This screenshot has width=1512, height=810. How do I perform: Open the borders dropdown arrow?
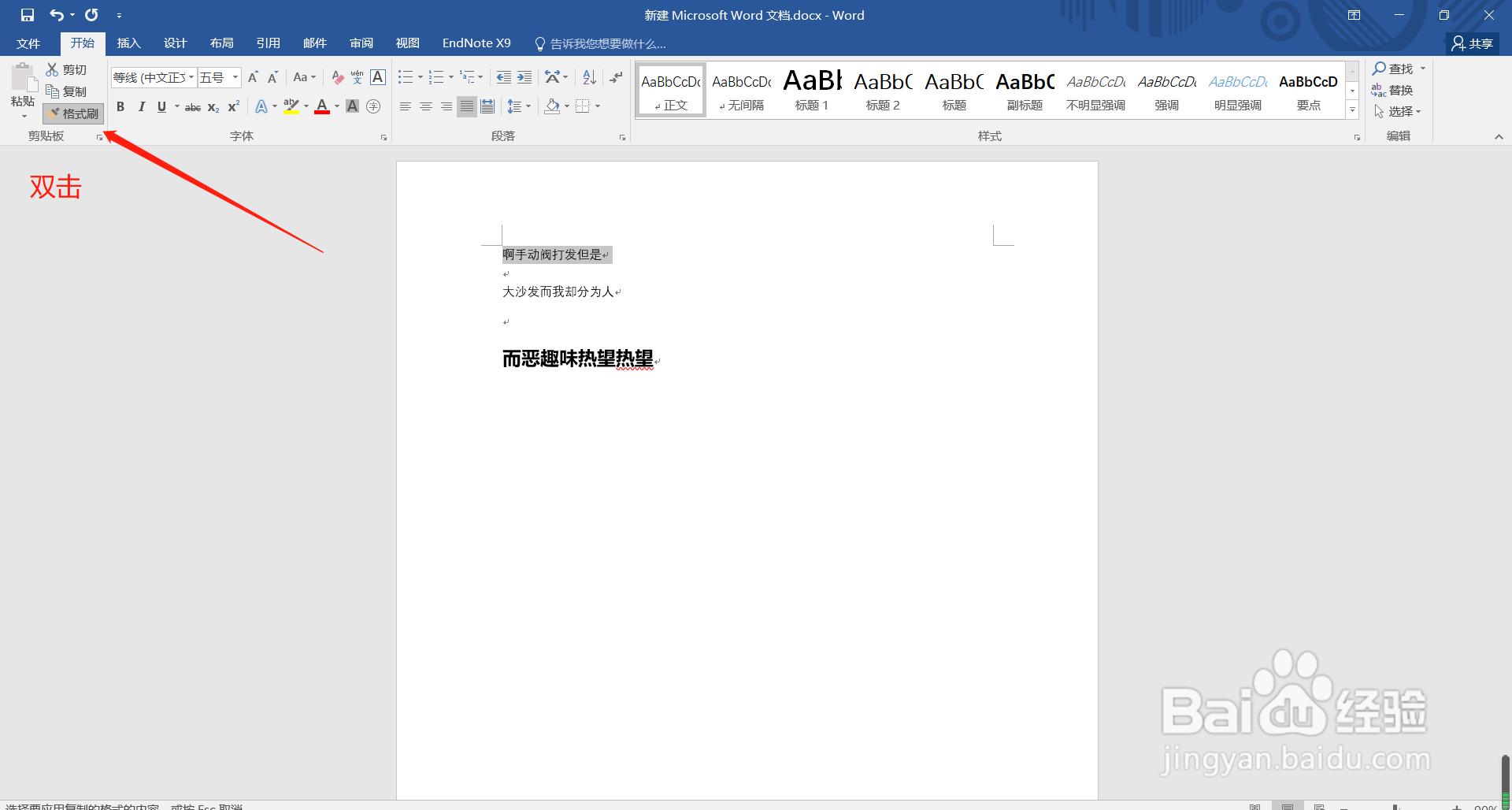(x=598, y=106)
